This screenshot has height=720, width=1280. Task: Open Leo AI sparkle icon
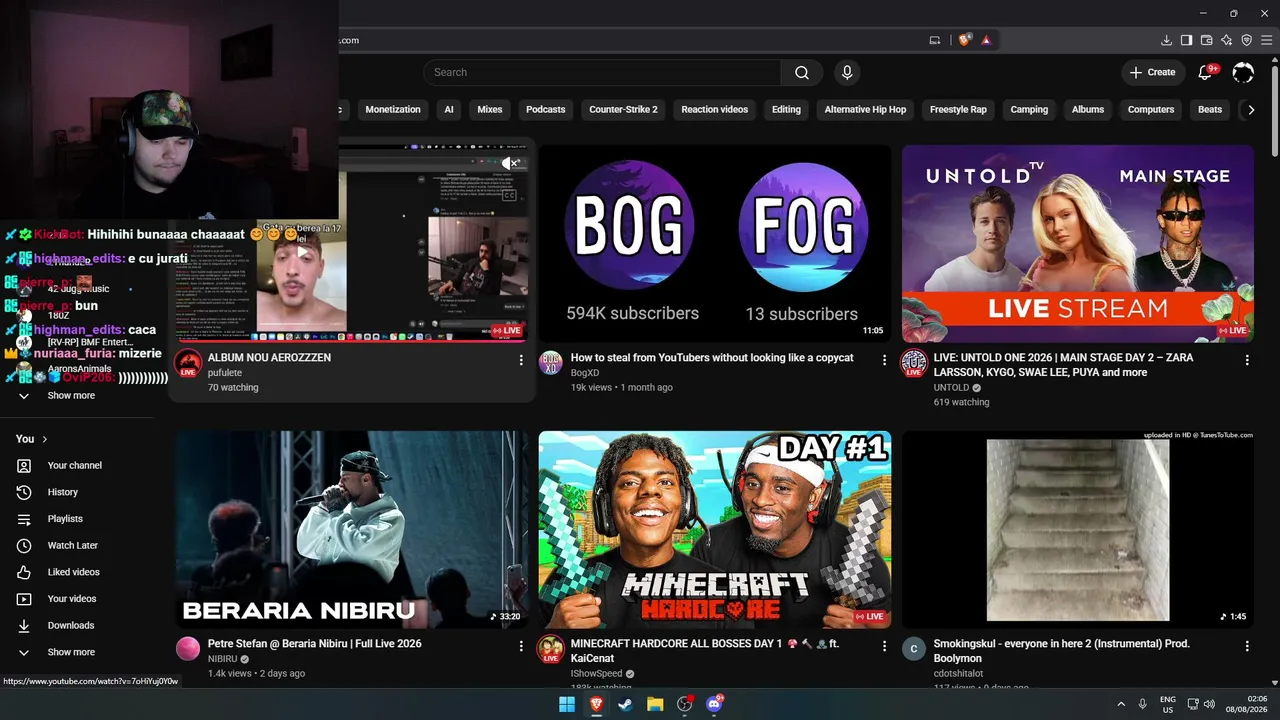(x=1226, y=40)
